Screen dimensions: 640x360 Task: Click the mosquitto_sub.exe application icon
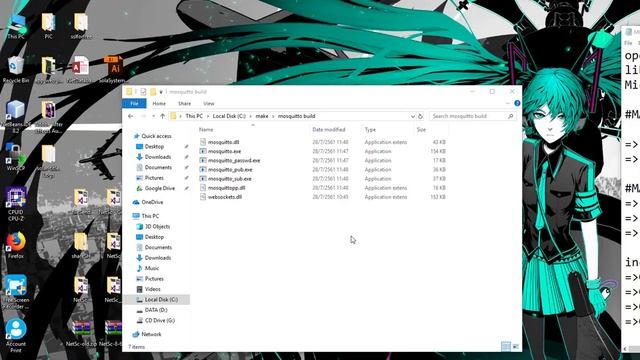[x=203, y=179]
